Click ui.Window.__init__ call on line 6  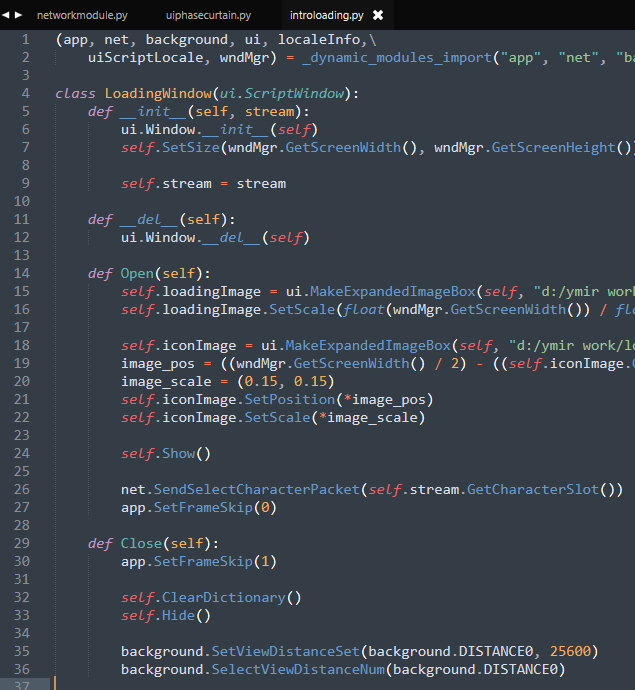coord(219,129)
